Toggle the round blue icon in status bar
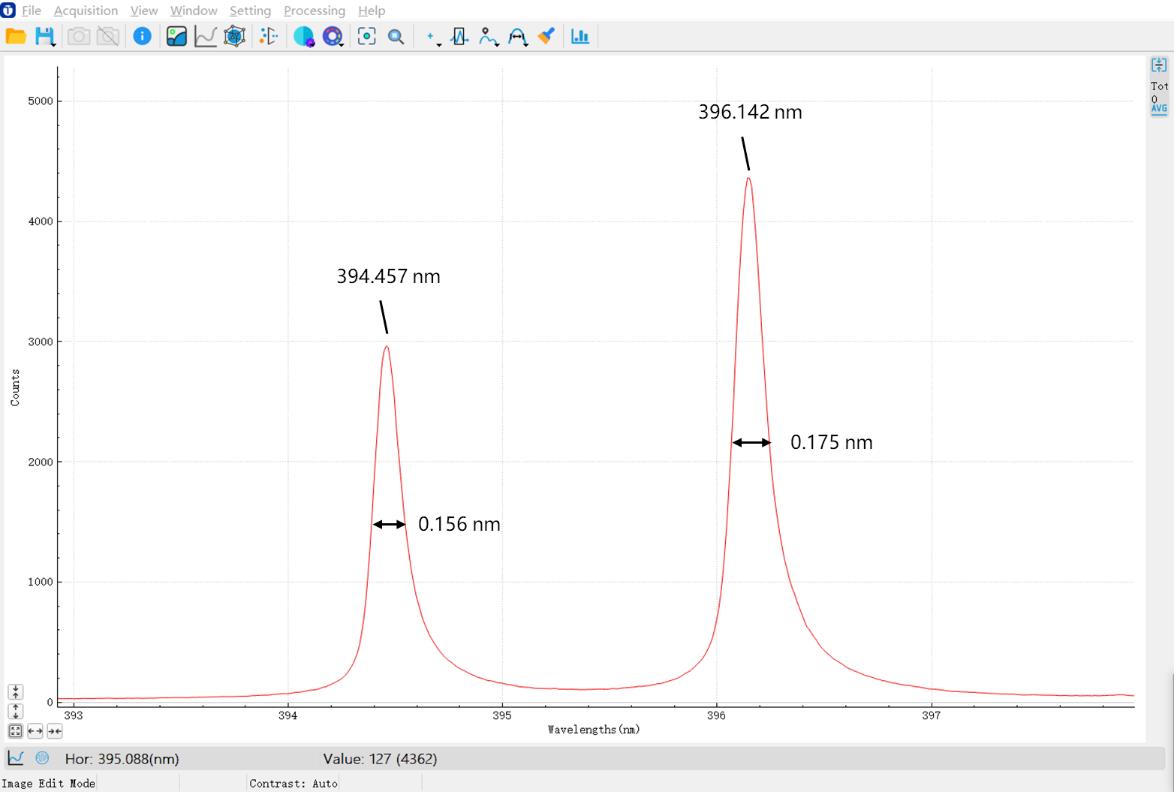 coord(42,759)
